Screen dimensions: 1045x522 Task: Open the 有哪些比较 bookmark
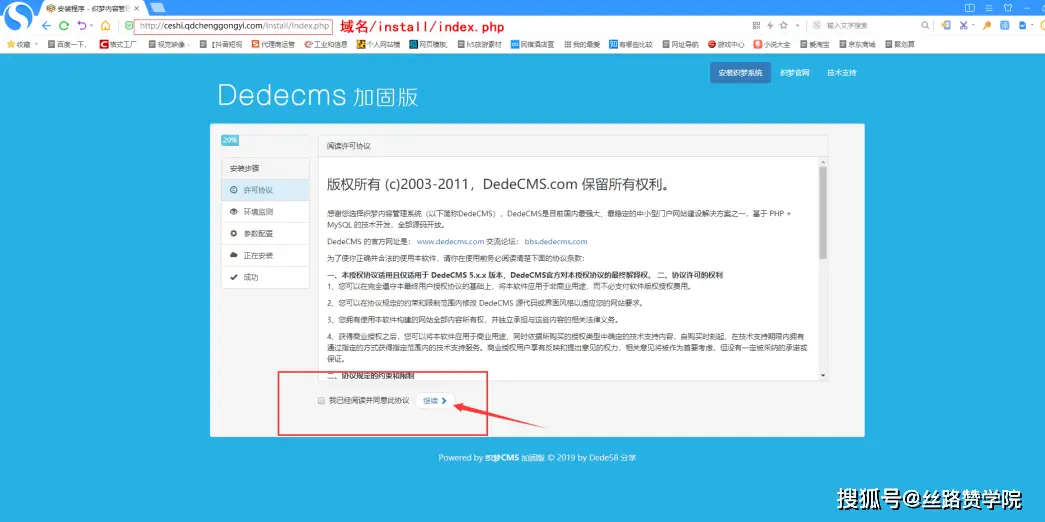pos(630,45)
